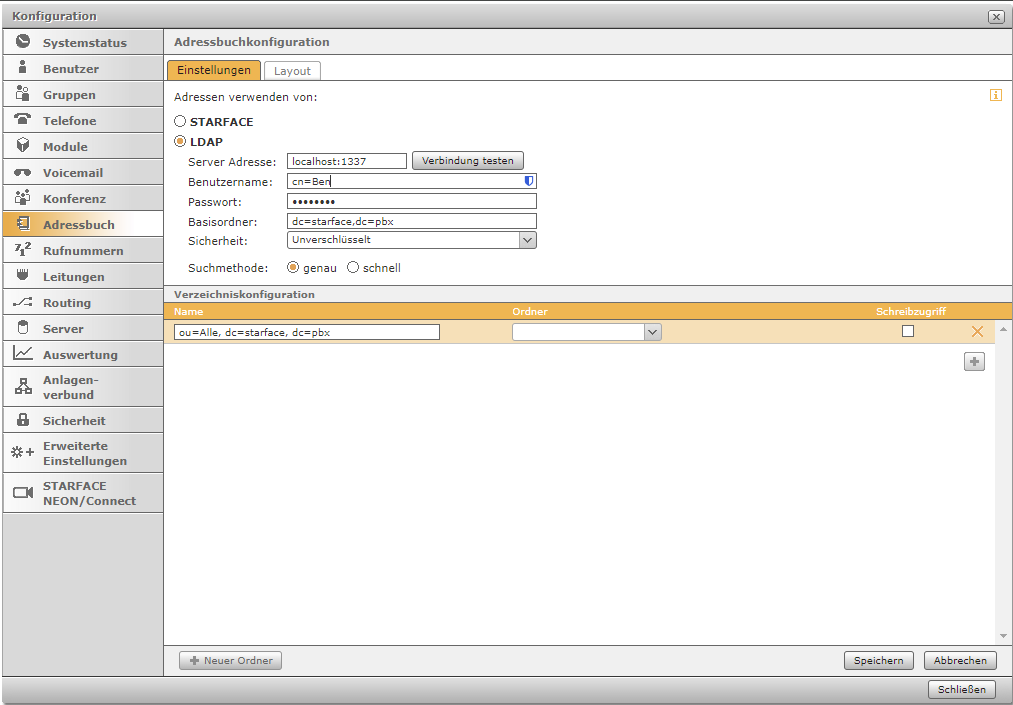Open the Auswertung chart icon
This screenshot has width=1013, height=705.
pos(23,354)
